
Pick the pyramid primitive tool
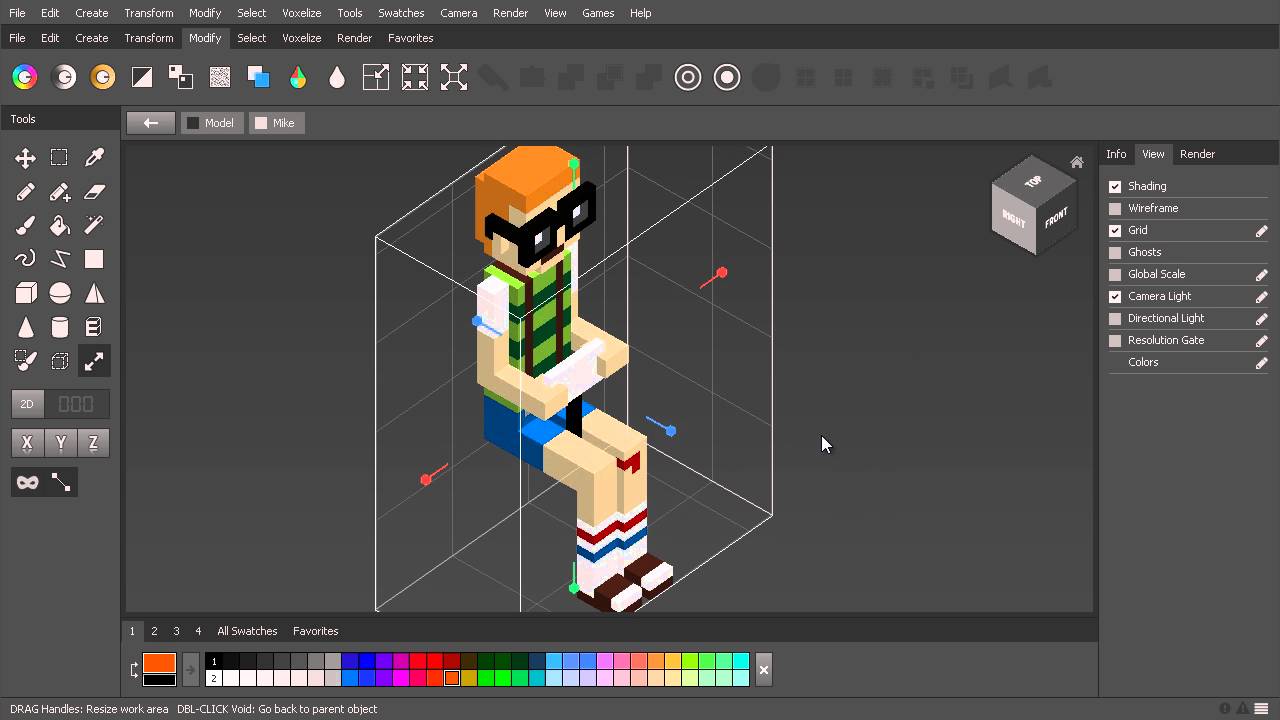click(94, 293)
